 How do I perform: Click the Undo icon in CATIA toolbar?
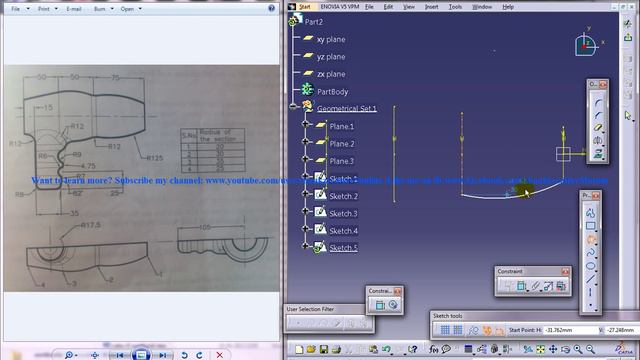click(x=386, y=349)
